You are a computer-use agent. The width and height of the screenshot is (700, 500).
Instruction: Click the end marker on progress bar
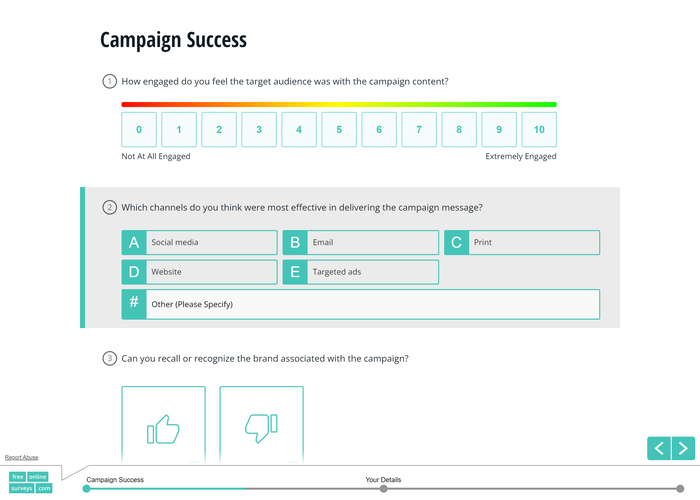click(682, 488)
